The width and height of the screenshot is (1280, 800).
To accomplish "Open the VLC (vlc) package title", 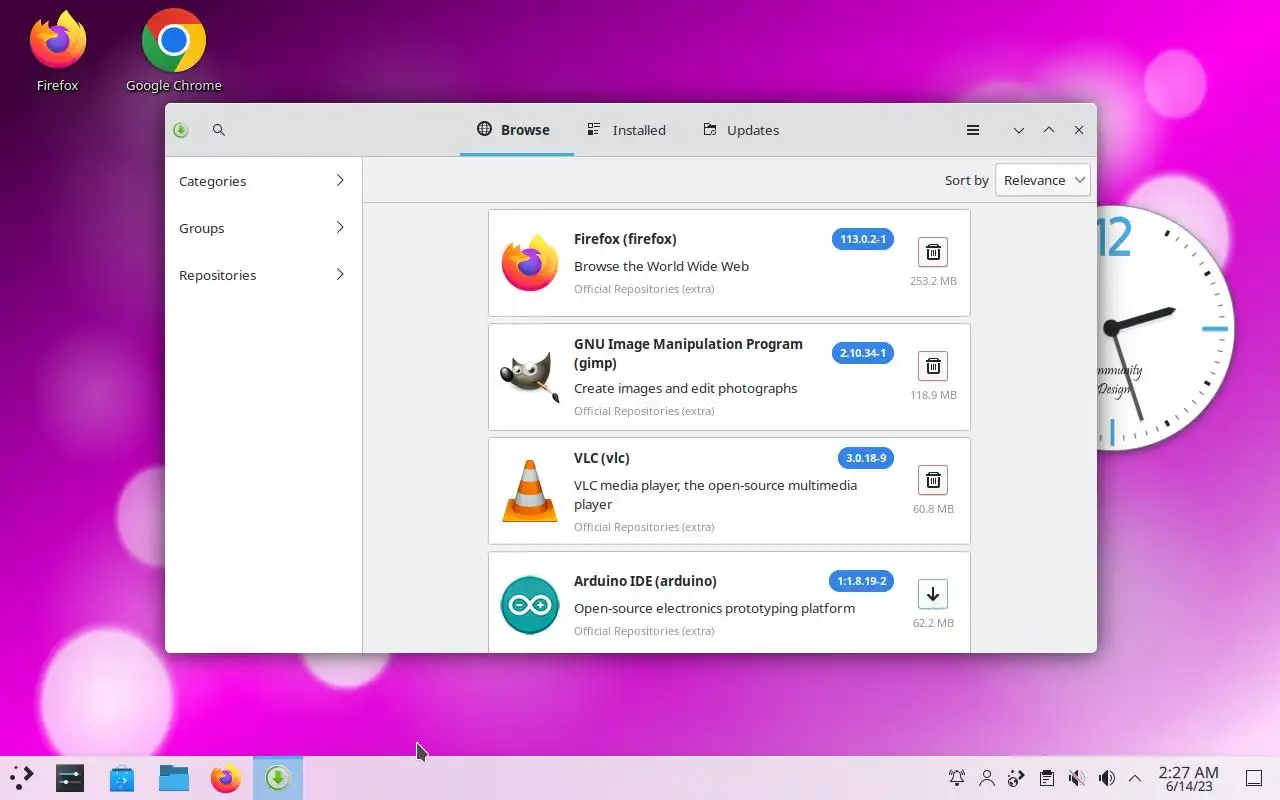I will 602,458.
